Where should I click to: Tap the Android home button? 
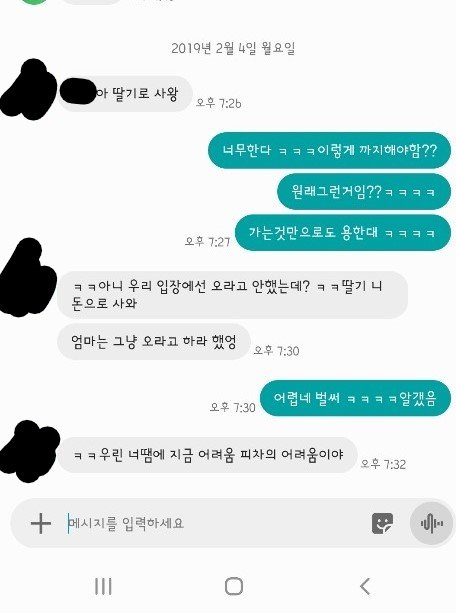tap(233, 586)
